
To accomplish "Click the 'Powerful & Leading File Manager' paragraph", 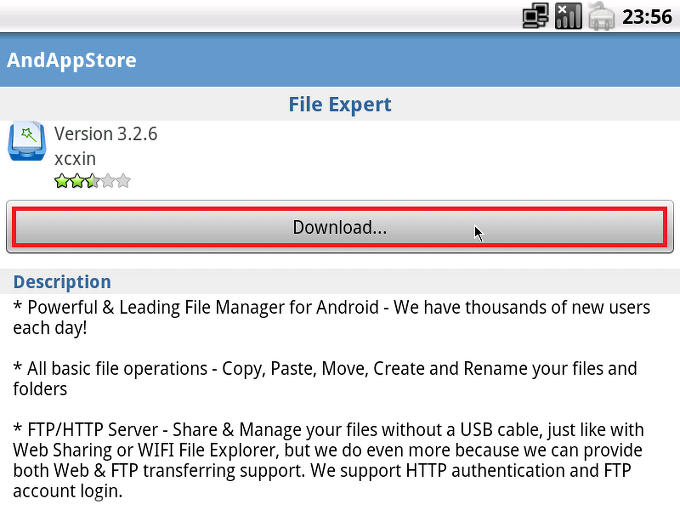I will point(331,317).
